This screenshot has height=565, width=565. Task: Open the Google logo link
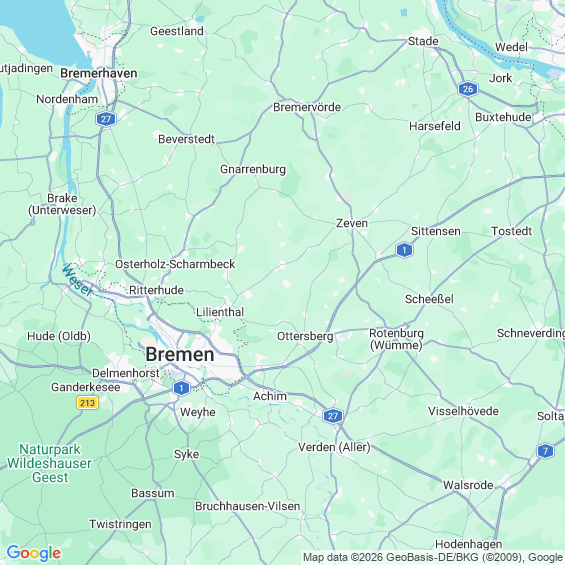(x=34, y=553)
